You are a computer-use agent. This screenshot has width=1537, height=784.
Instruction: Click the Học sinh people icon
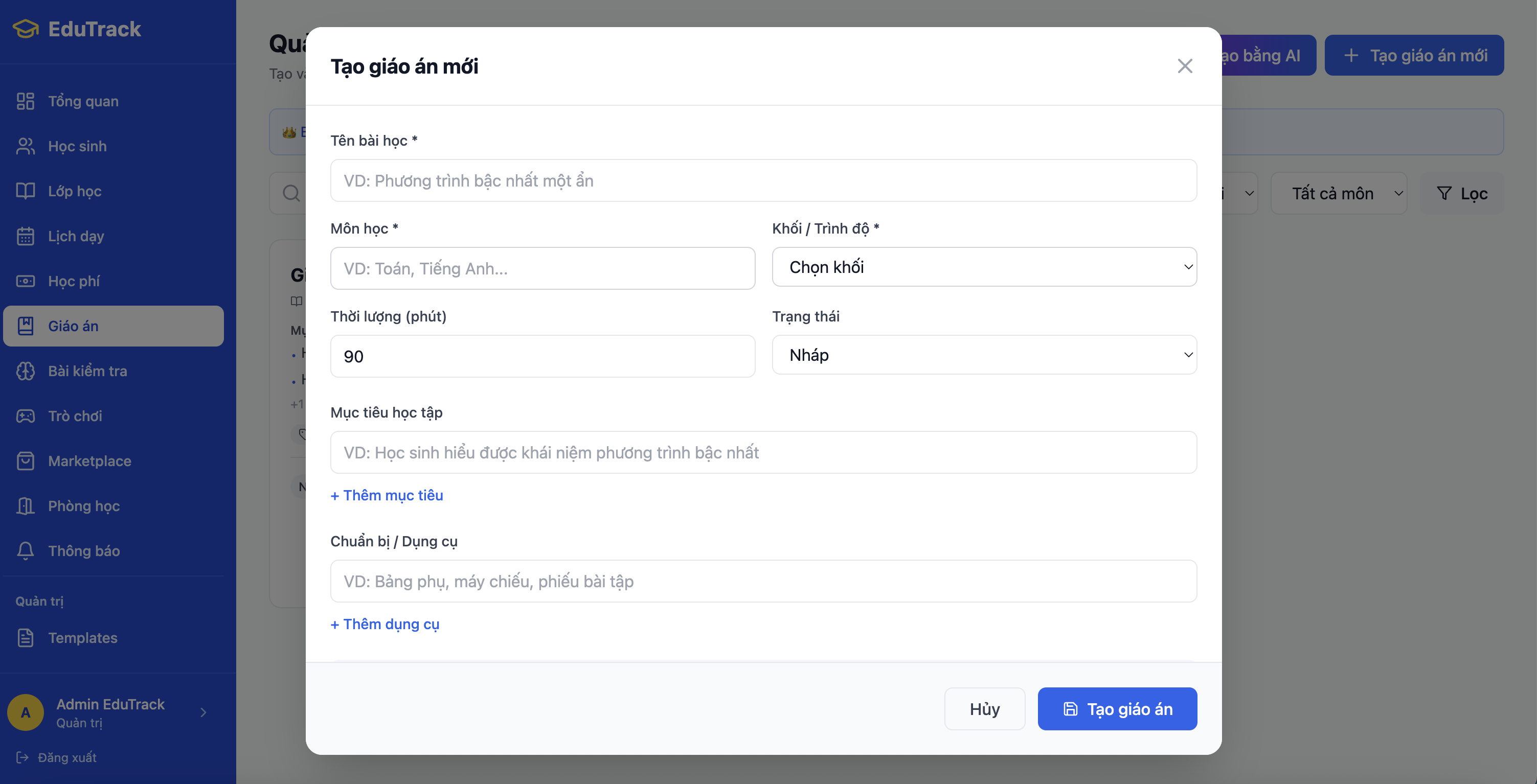(x=25, y=146)
